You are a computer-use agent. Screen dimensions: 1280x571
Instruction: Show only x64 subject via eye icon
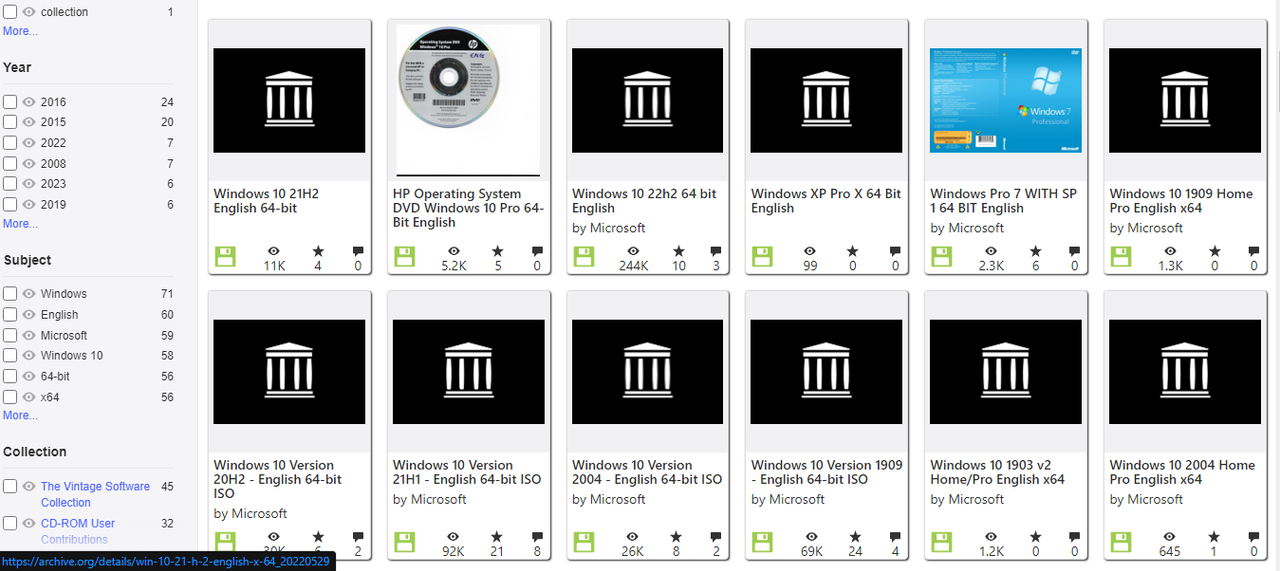click(x=29, y=397)
